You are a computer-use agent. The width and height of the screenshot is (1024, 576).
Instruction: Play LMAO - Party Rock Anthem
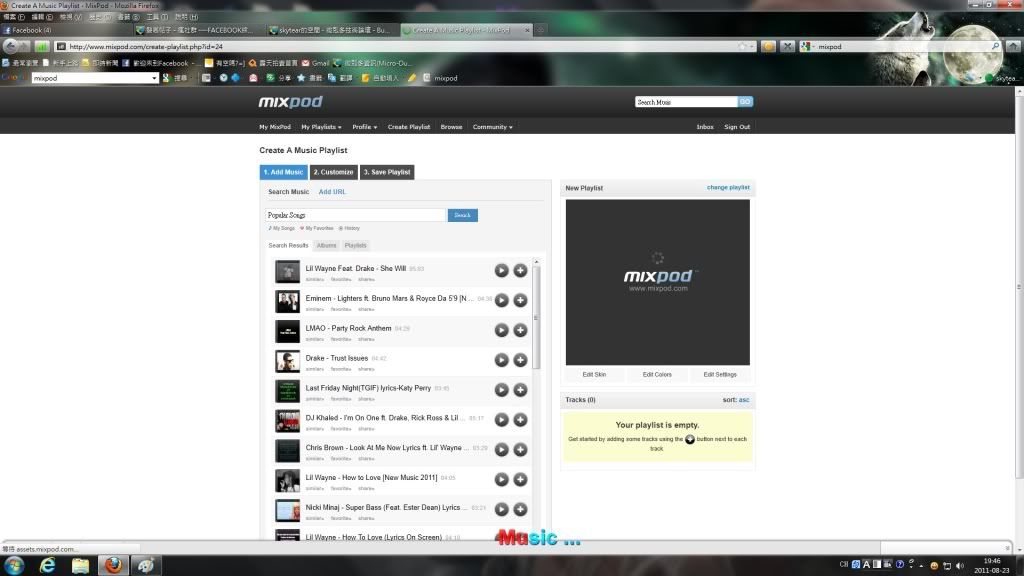coord(501,330)
